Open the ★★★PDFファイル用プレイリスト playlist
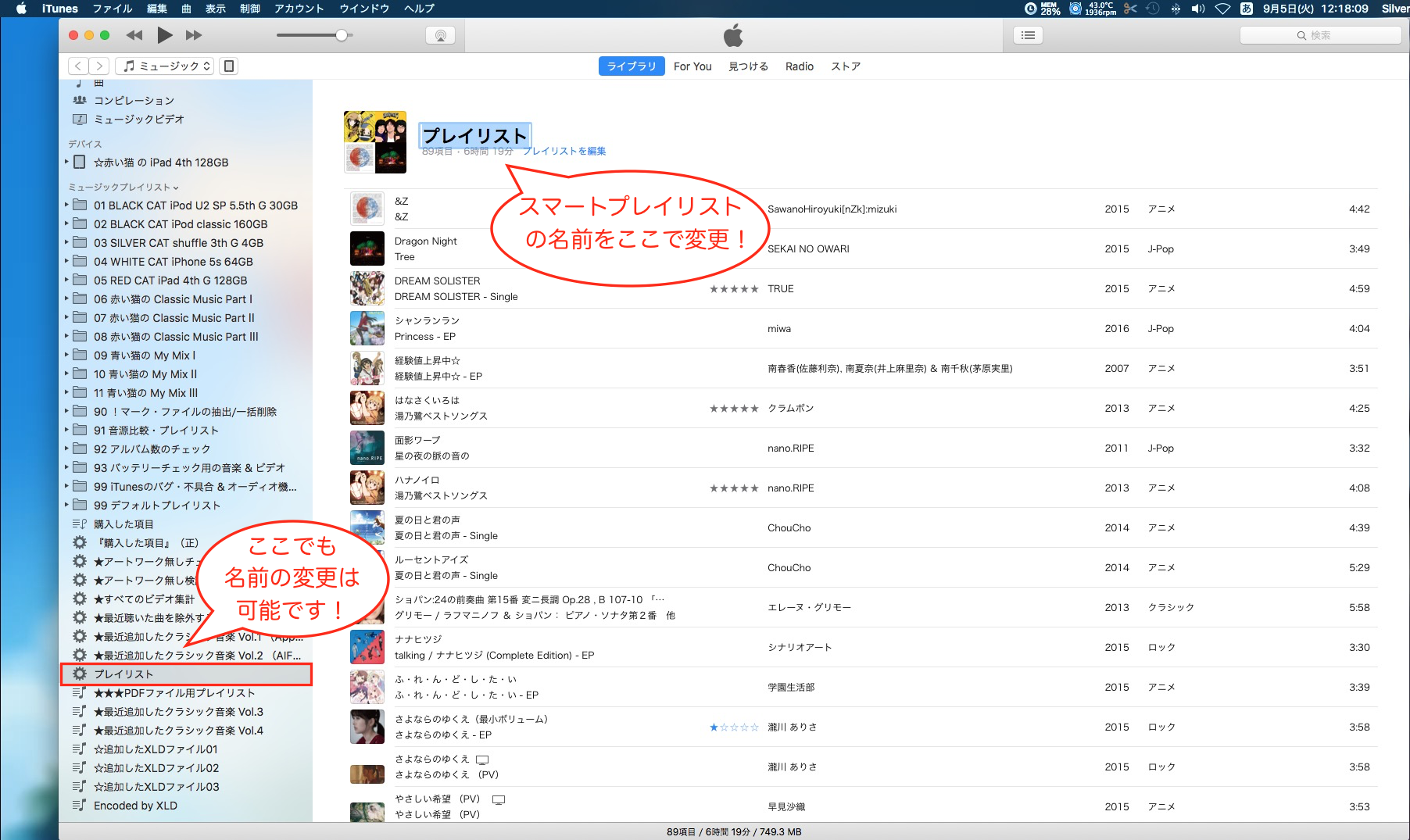The image size is (1410, 840). coord(174,693)
